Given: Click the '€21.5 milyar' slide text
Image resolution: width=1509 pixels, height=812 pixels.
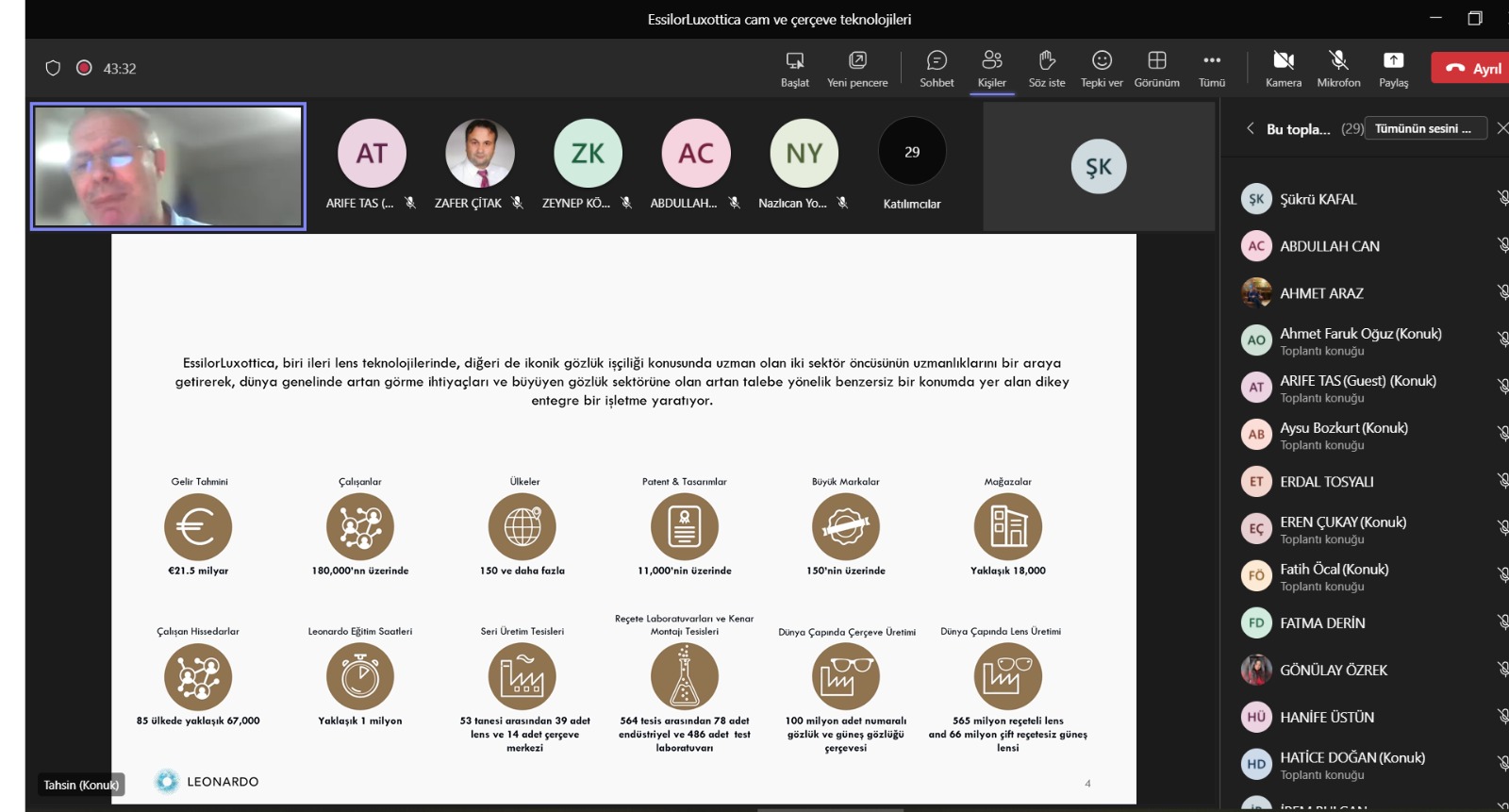Looking at the screenshot, I should point(198,571).
